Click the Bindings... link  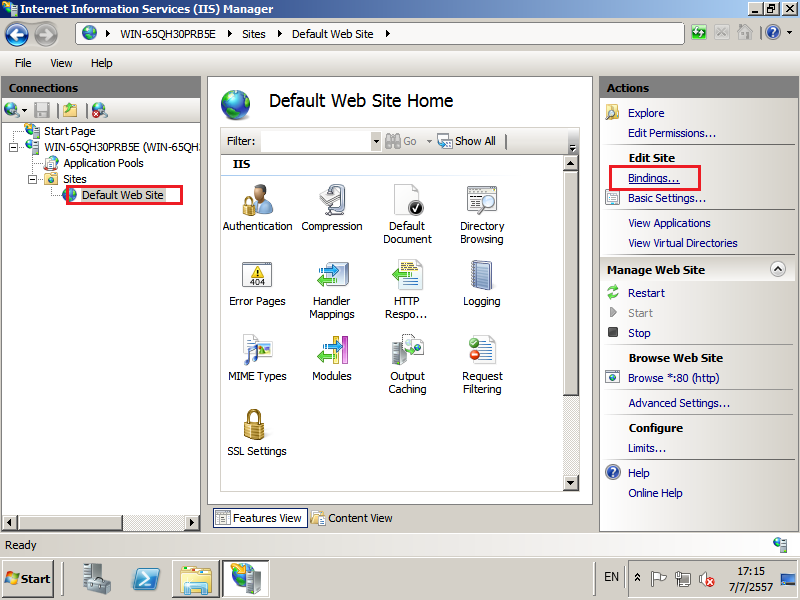[x=653, y=178]
